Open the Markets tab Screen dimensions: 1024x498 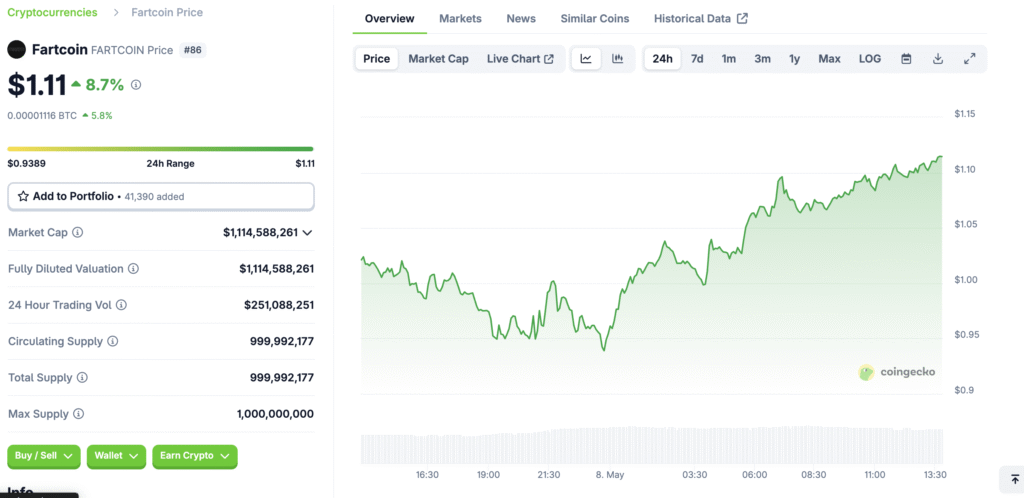coord(460,19)
